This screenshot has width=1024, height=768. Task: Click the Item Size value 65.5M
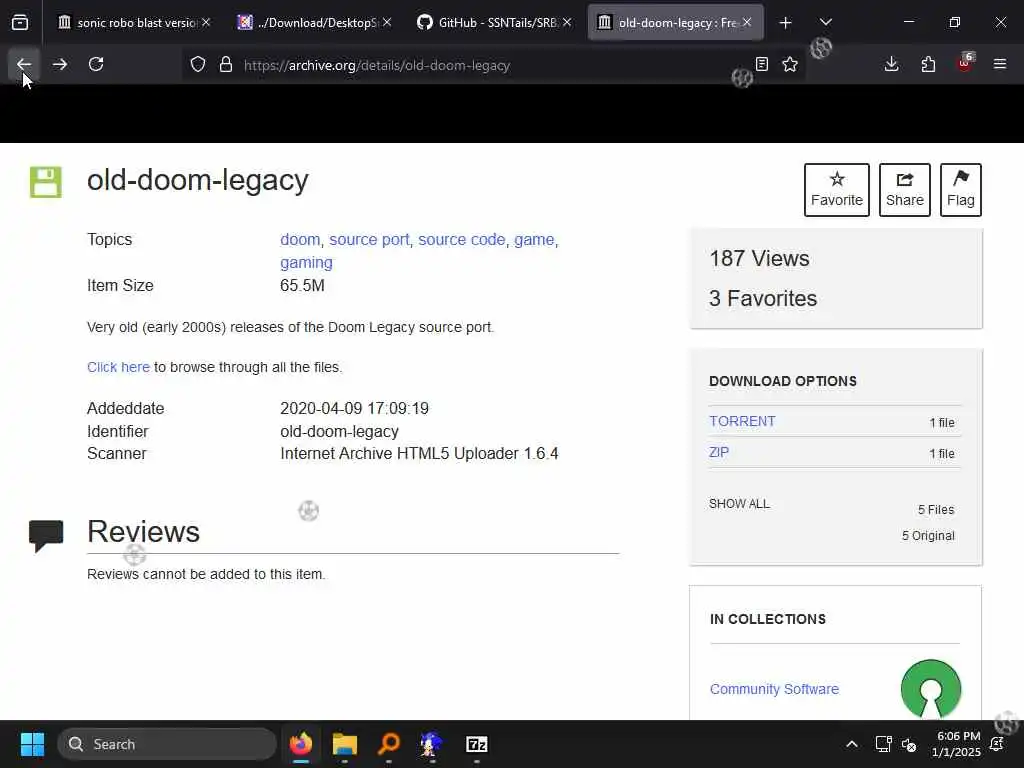pos(302,285)
